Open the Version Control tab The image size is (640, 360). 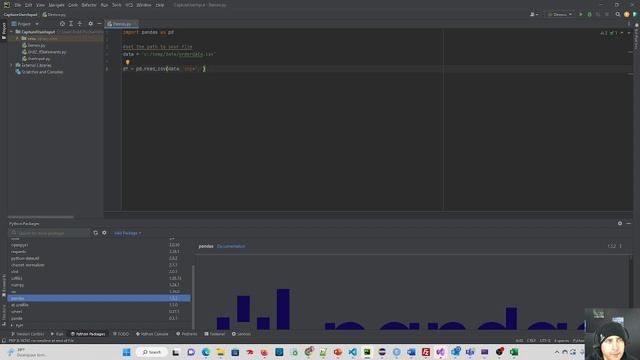pos(27,334)
